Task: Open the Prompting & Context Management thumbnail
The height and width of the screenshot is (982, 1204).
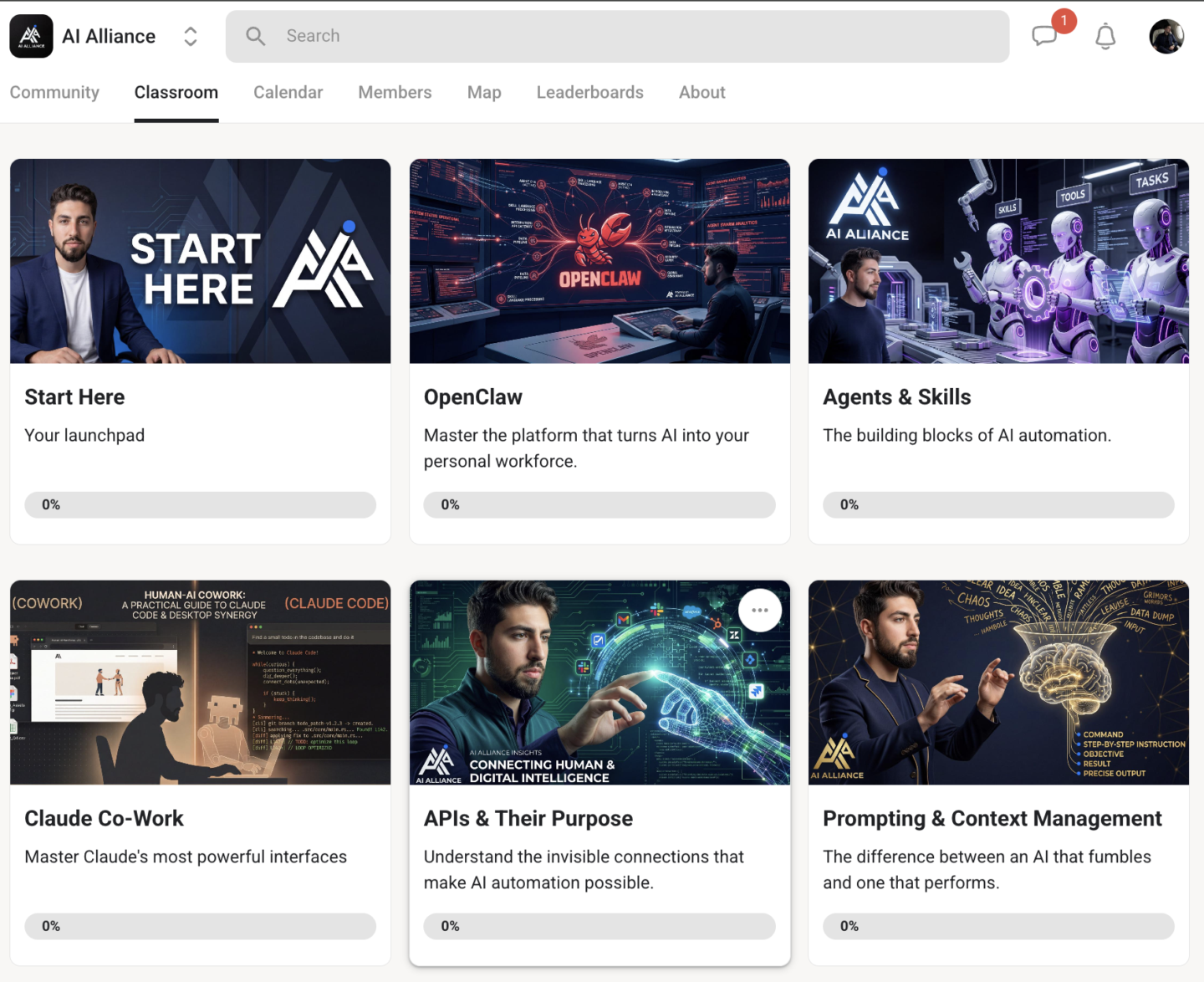Action: point(998,683)
